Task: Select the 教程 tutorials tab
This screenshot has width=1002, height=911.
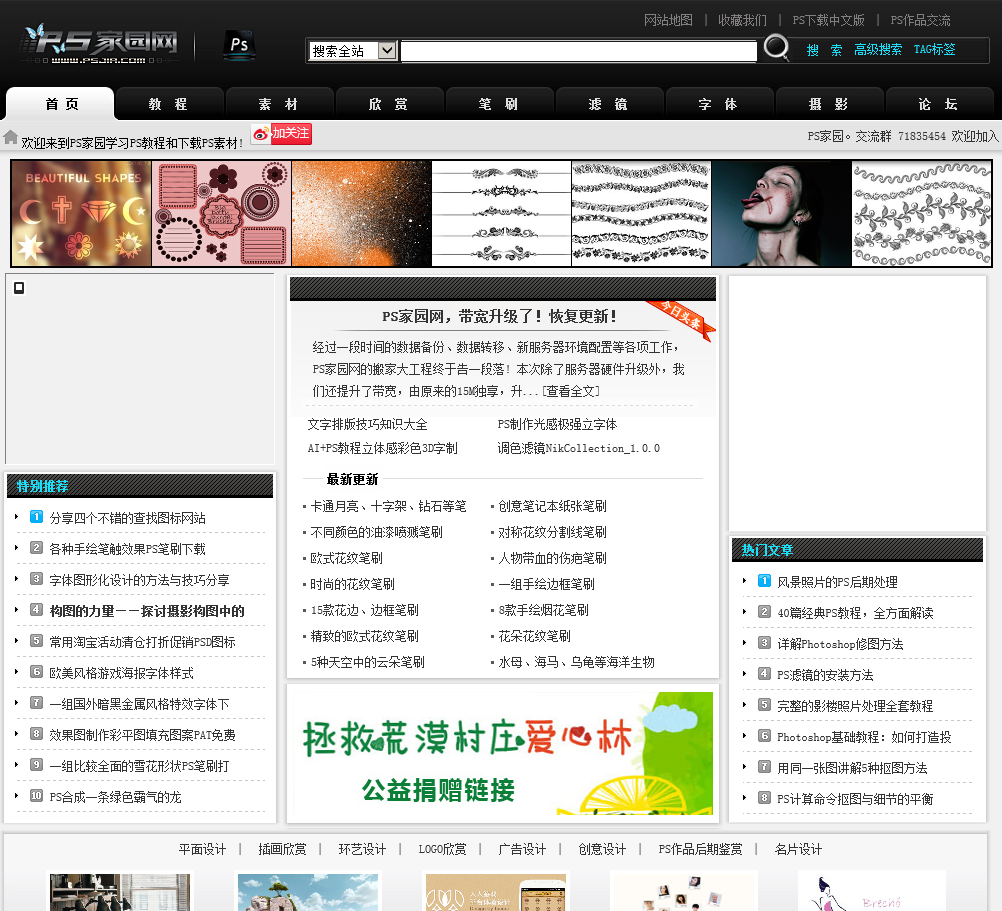Action: [168, 104]
